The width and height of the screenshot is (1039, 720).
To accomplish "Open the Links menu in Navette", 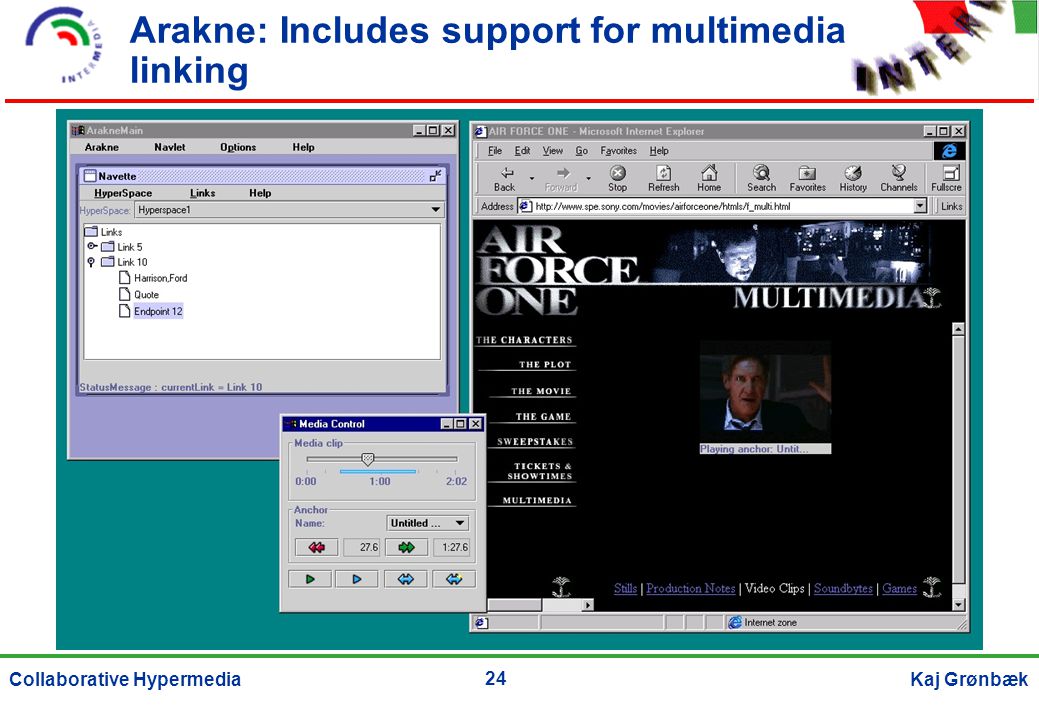I will tap(202, 193).
